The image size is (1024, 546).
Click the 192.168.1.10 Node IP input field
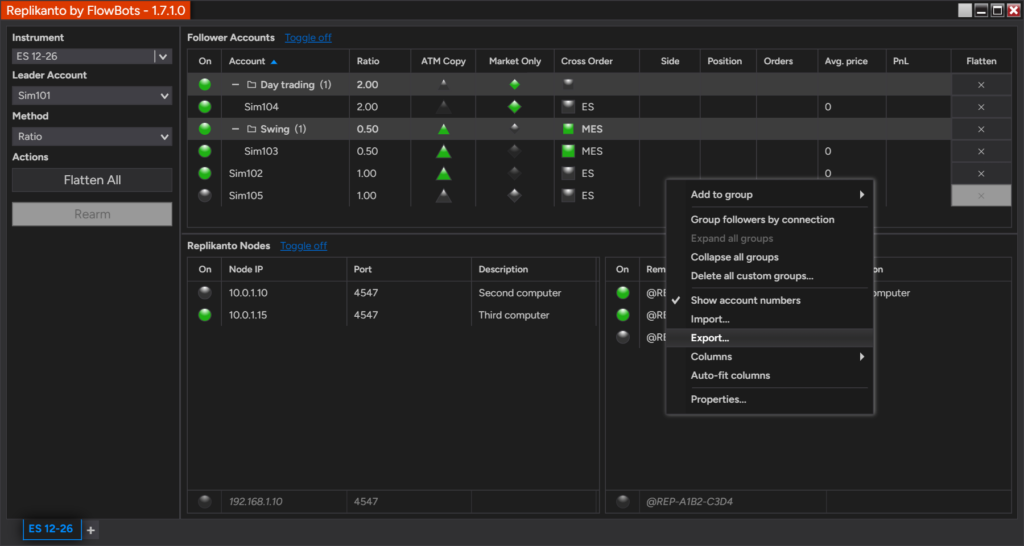coord(284,502)
